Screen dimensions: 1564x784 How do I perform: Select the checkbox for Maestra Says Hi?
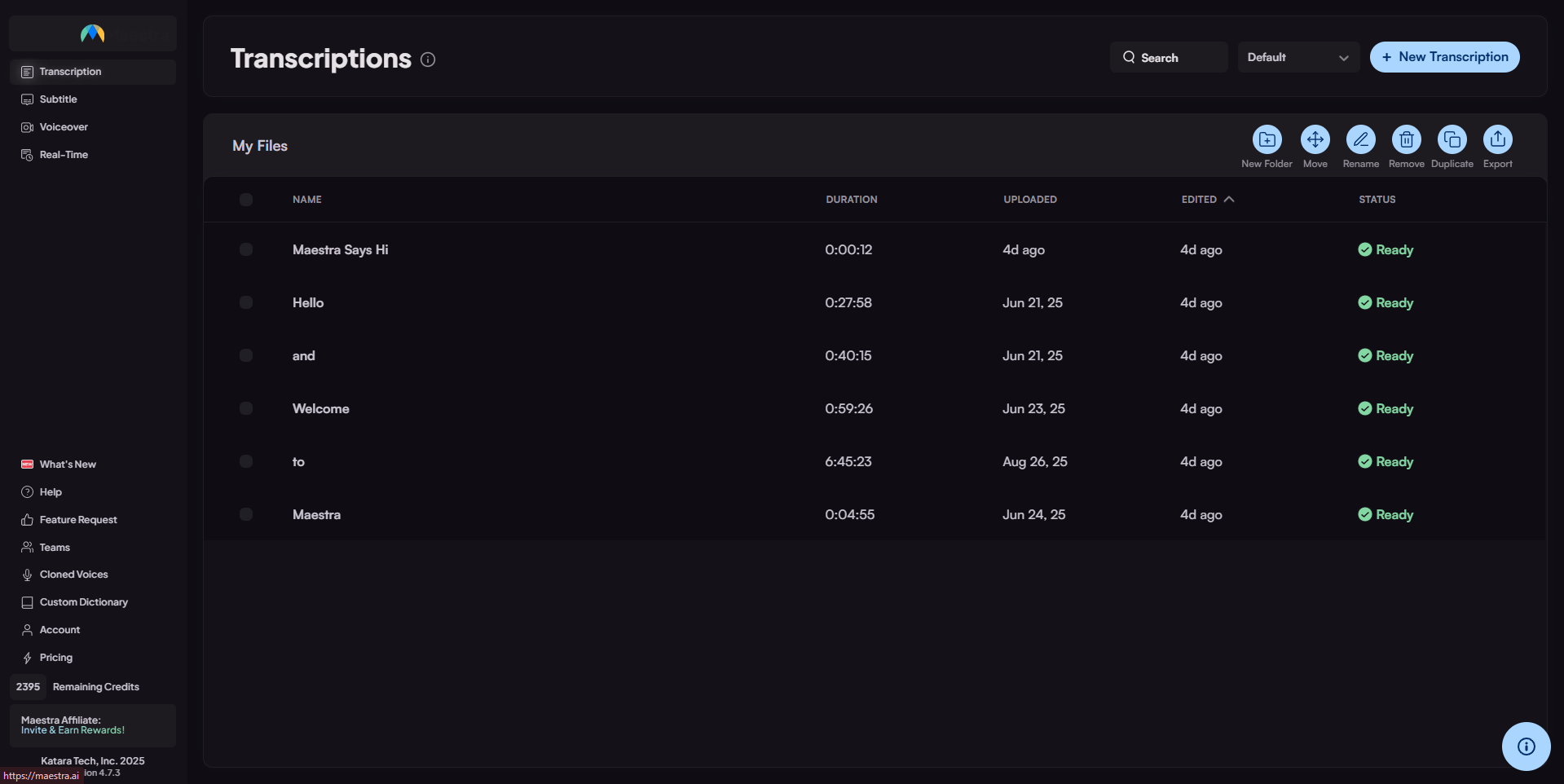click(x=246, y=249)
